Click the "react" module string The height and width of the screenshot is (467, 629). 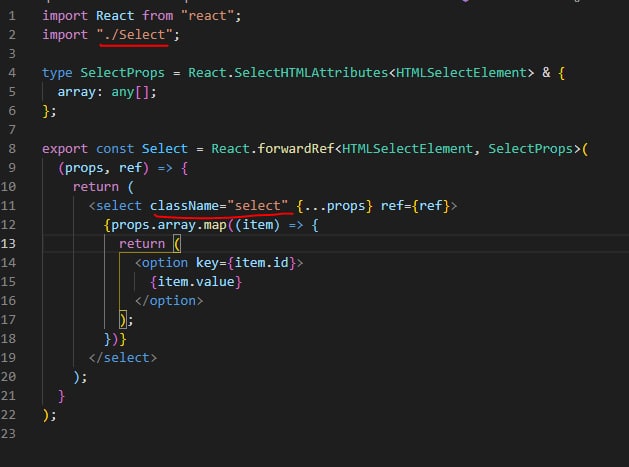[207, 16]
